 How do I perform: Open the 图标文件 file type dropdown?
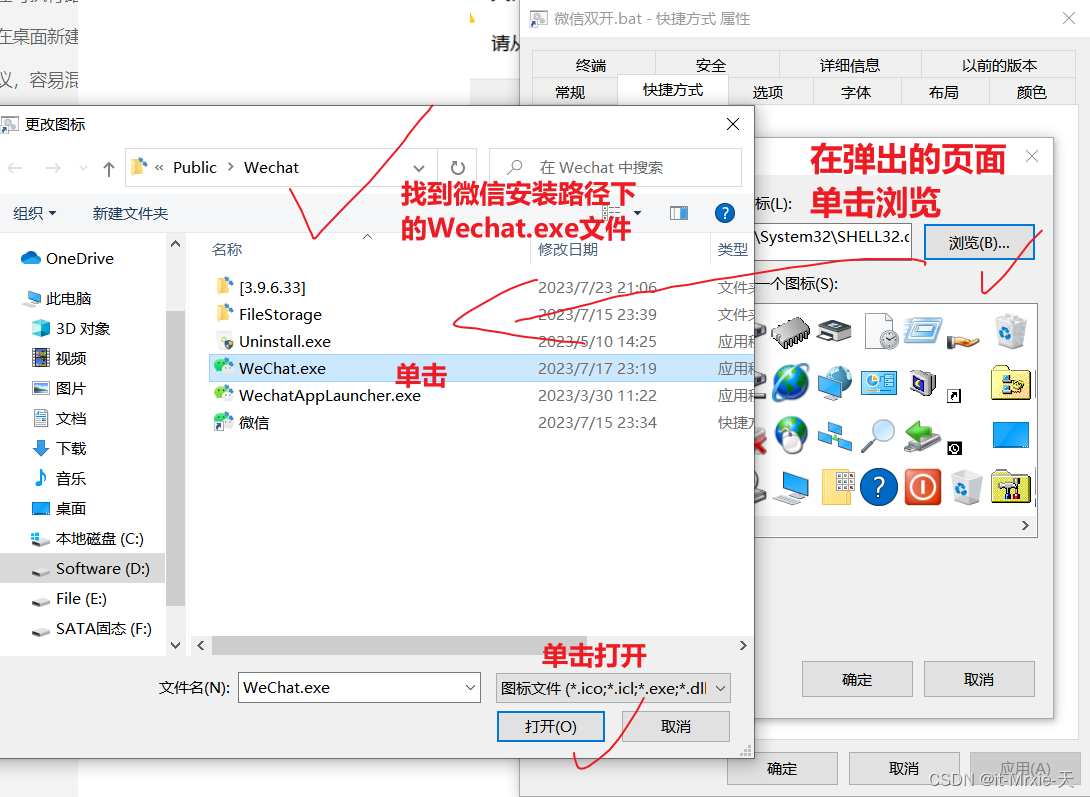coord(612,688)
